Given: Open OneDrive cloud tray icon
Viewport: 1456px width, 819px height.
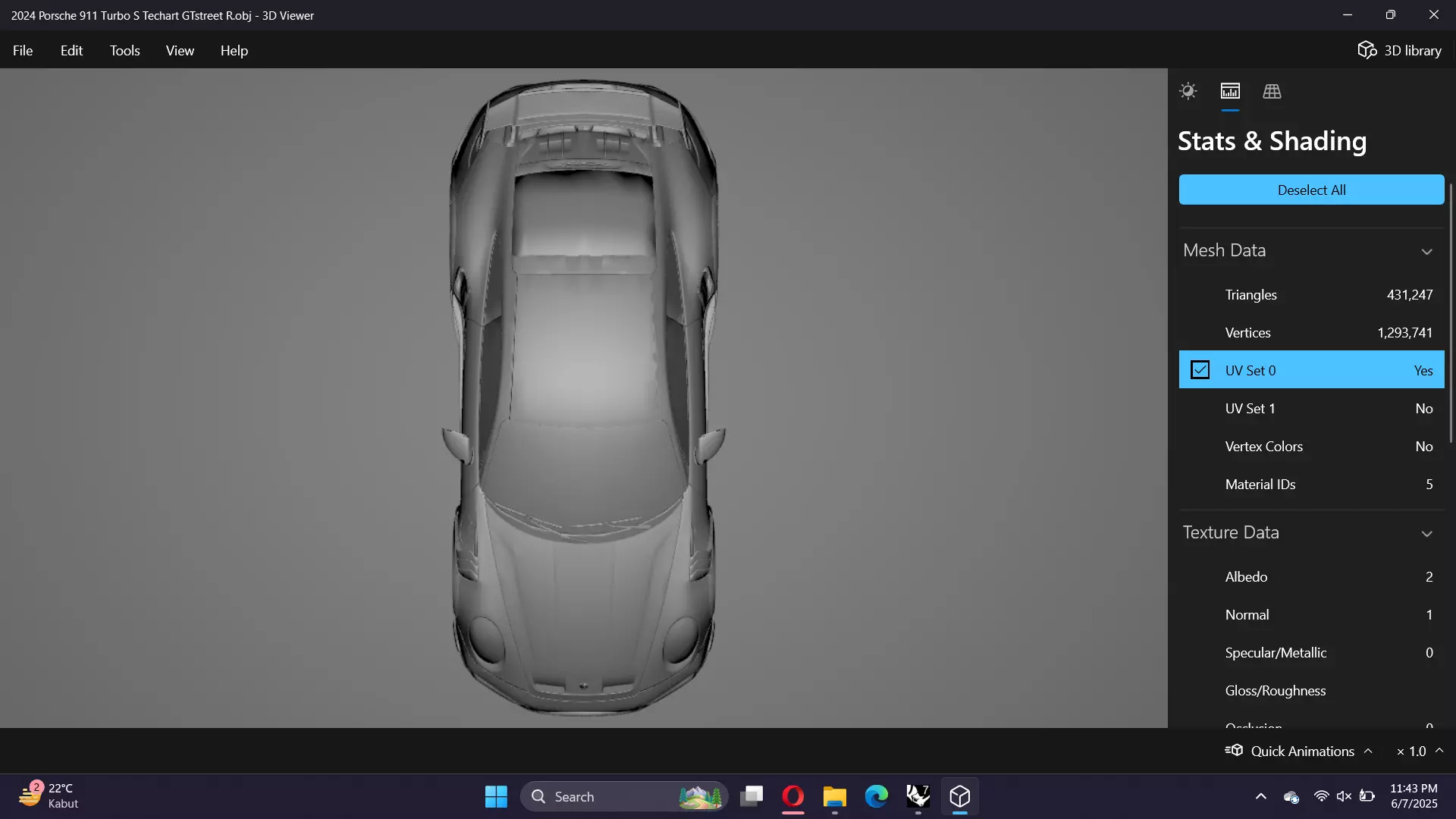Looking at the screenshot, I should 1291,796.
